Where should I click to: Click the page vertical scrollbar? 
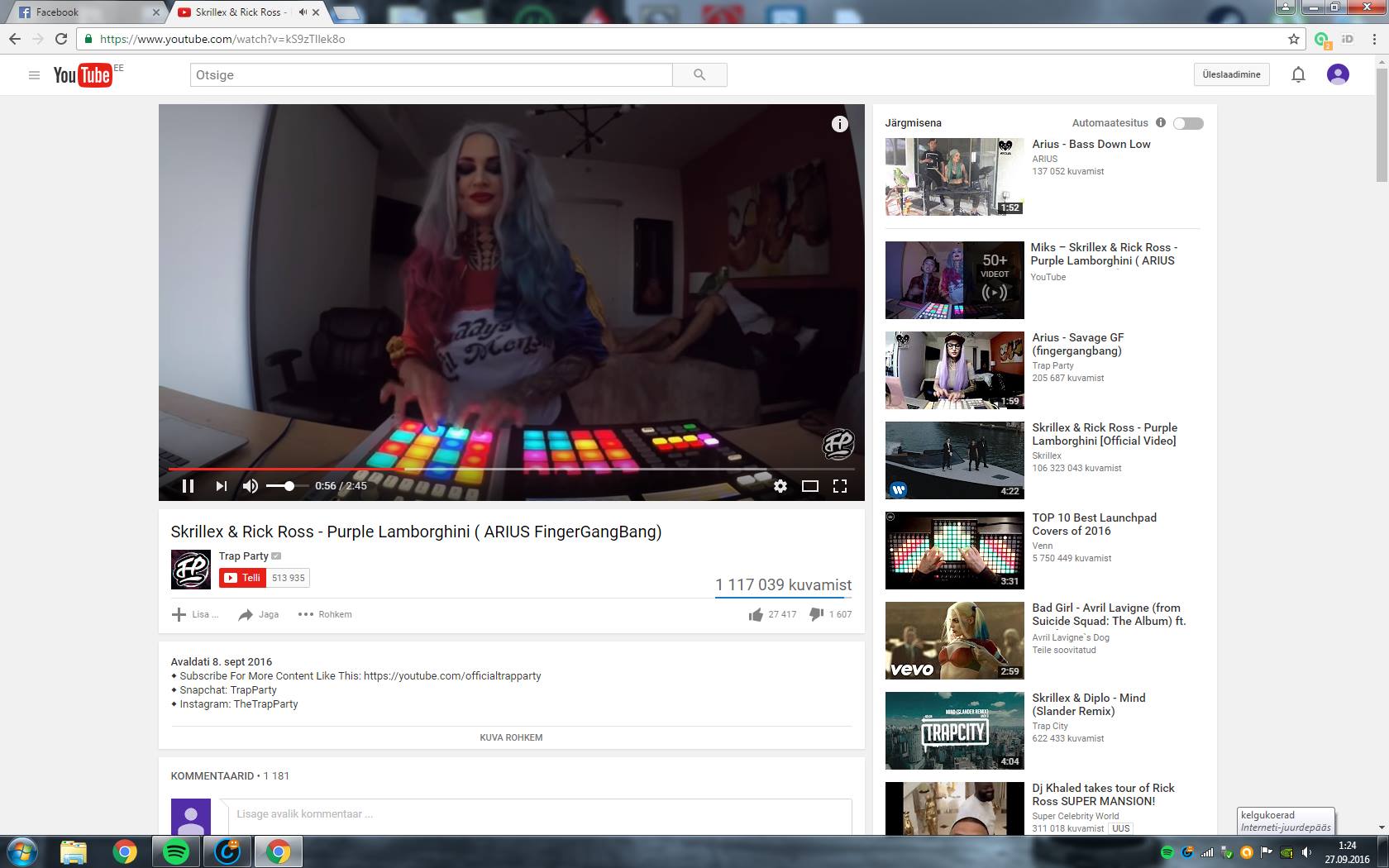tap(1382, 126)
